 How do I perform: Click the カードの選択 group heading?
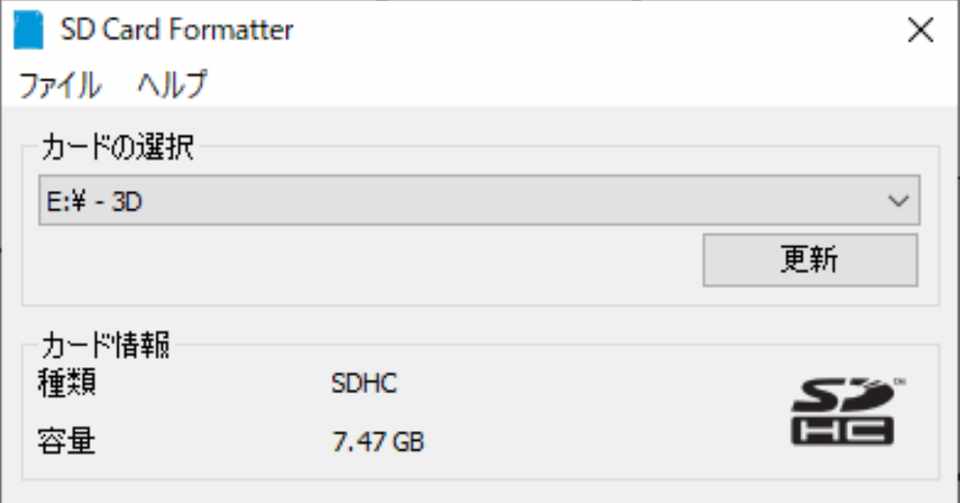(117, 149)
